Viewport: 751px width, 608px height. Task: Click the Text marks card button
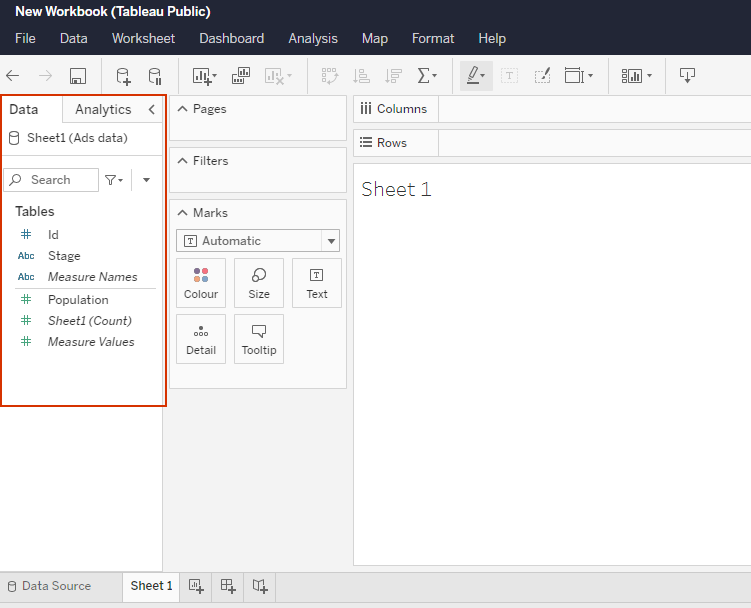tap(317, 283)
